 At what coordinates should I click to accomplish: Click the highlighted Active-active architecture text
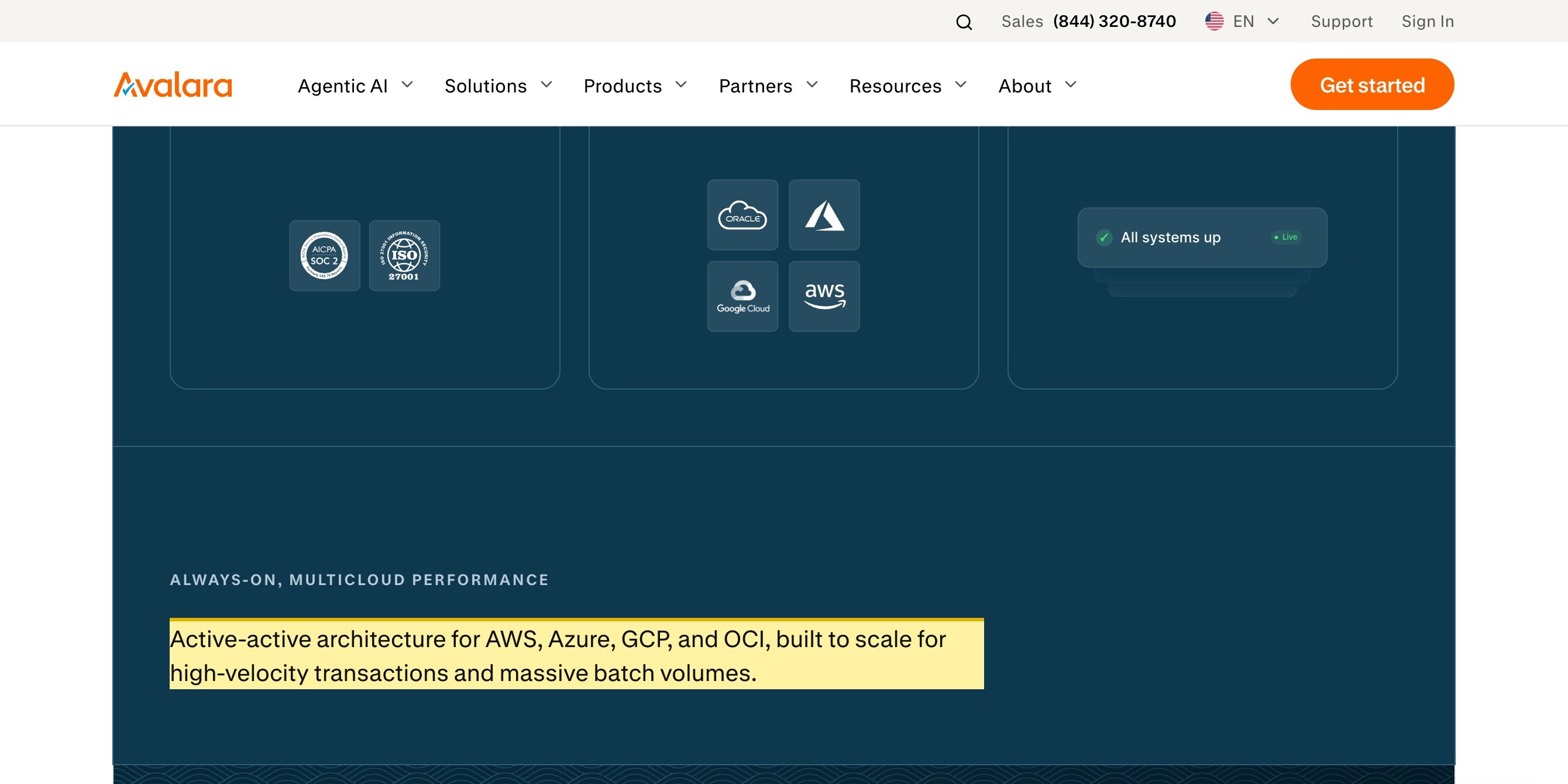click(576, 655)
